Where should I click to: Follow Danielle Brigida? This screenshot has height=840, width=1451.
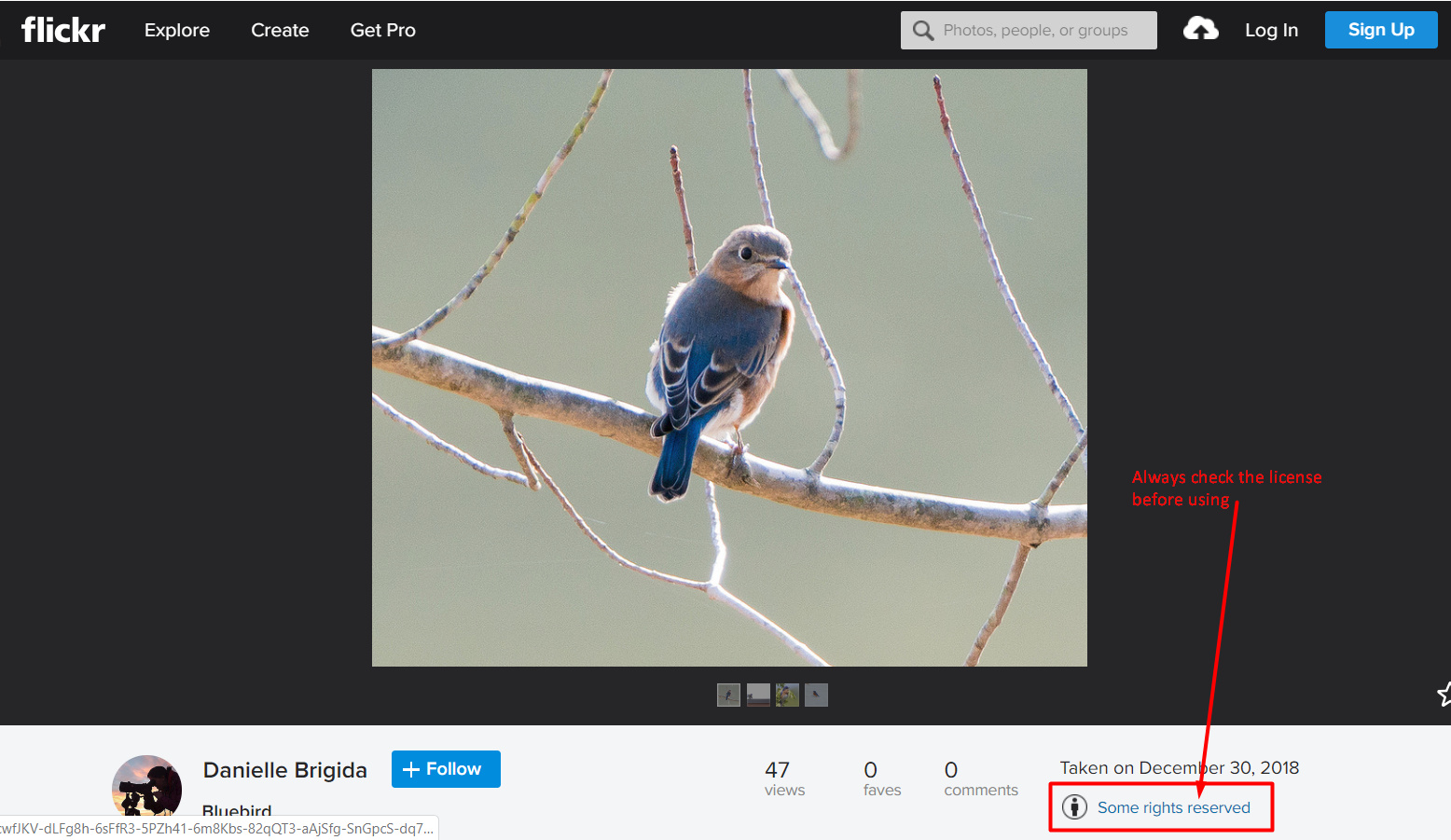click(446, 769)
